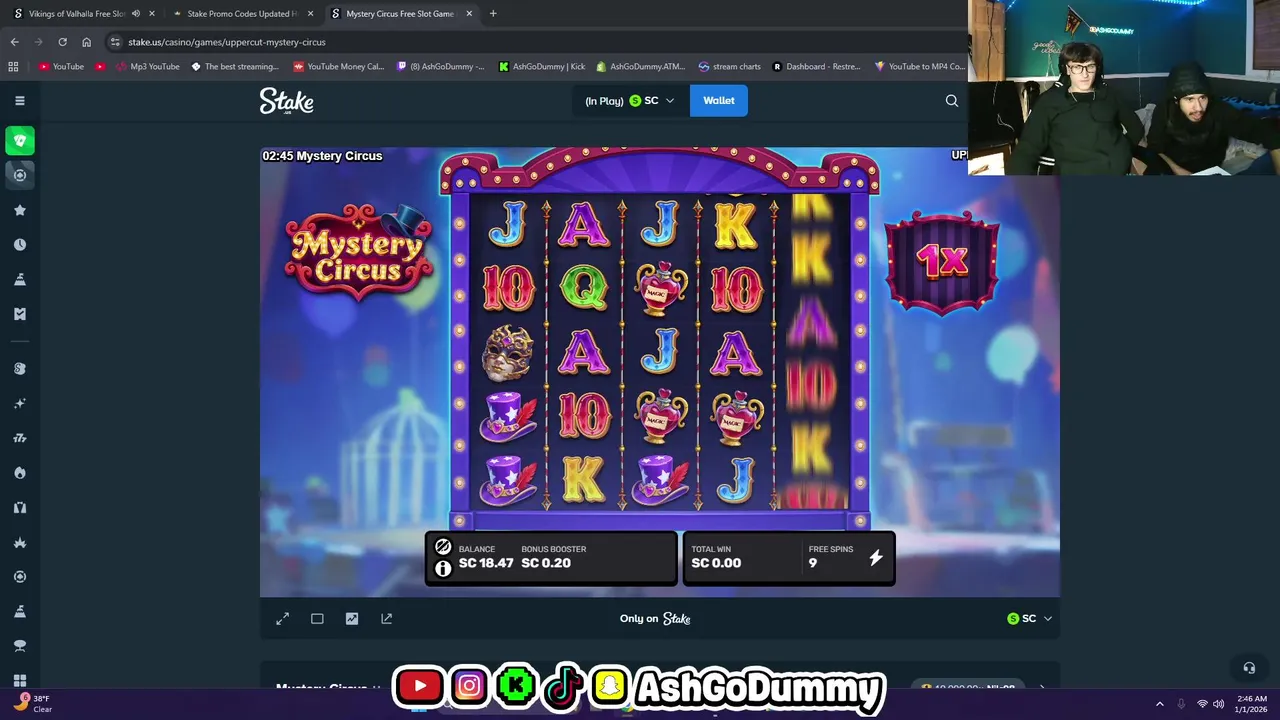Open the Sports section icon in sidebar

click(x=19, y=175)
